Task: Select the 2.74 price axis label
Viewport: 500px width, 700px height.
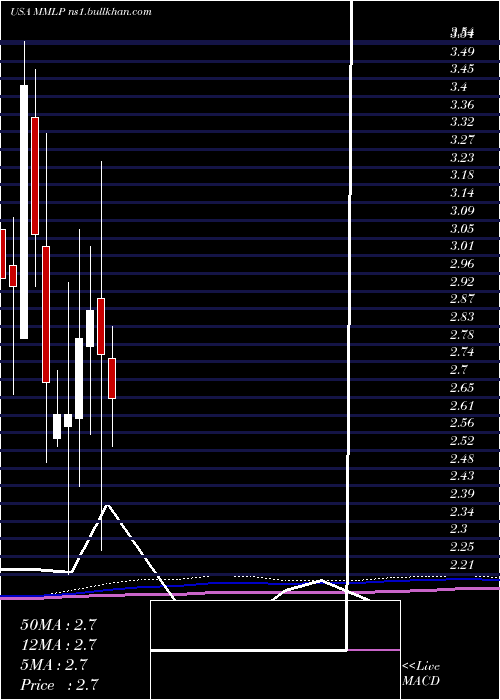Action: pos(462,352)
